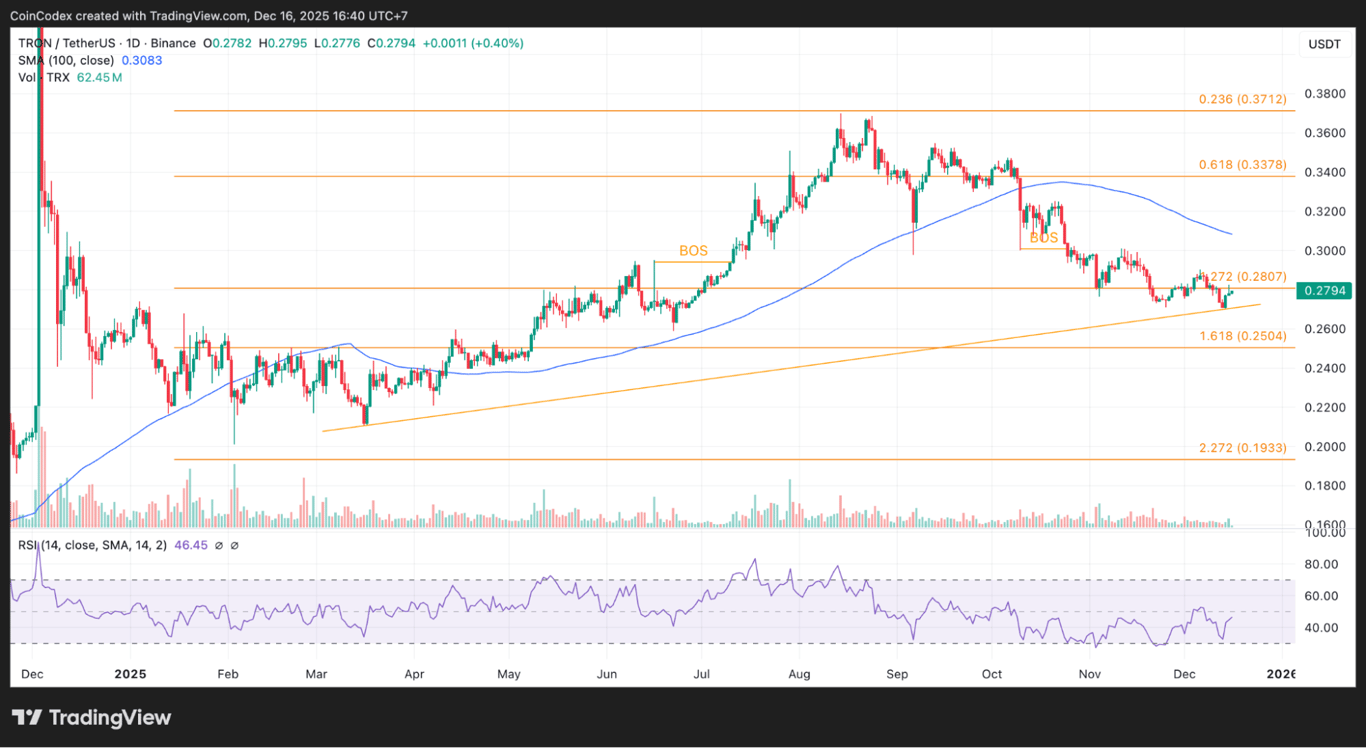Toggle the Vol TRX volume overlay
1366x748 pixels.
coord(45,77)
